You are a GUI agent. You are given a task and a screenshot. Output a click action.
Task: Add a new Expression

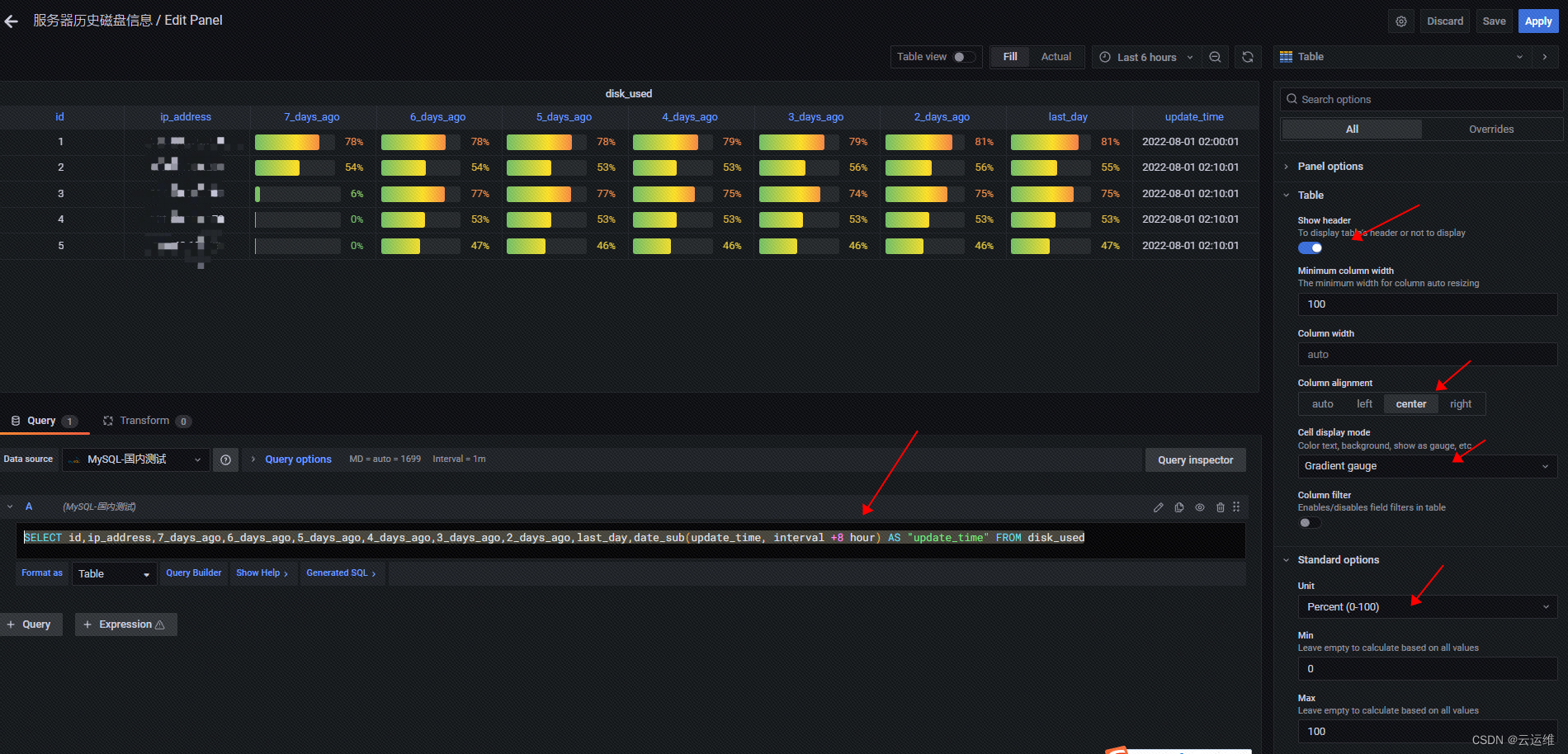tap(125, 624)
